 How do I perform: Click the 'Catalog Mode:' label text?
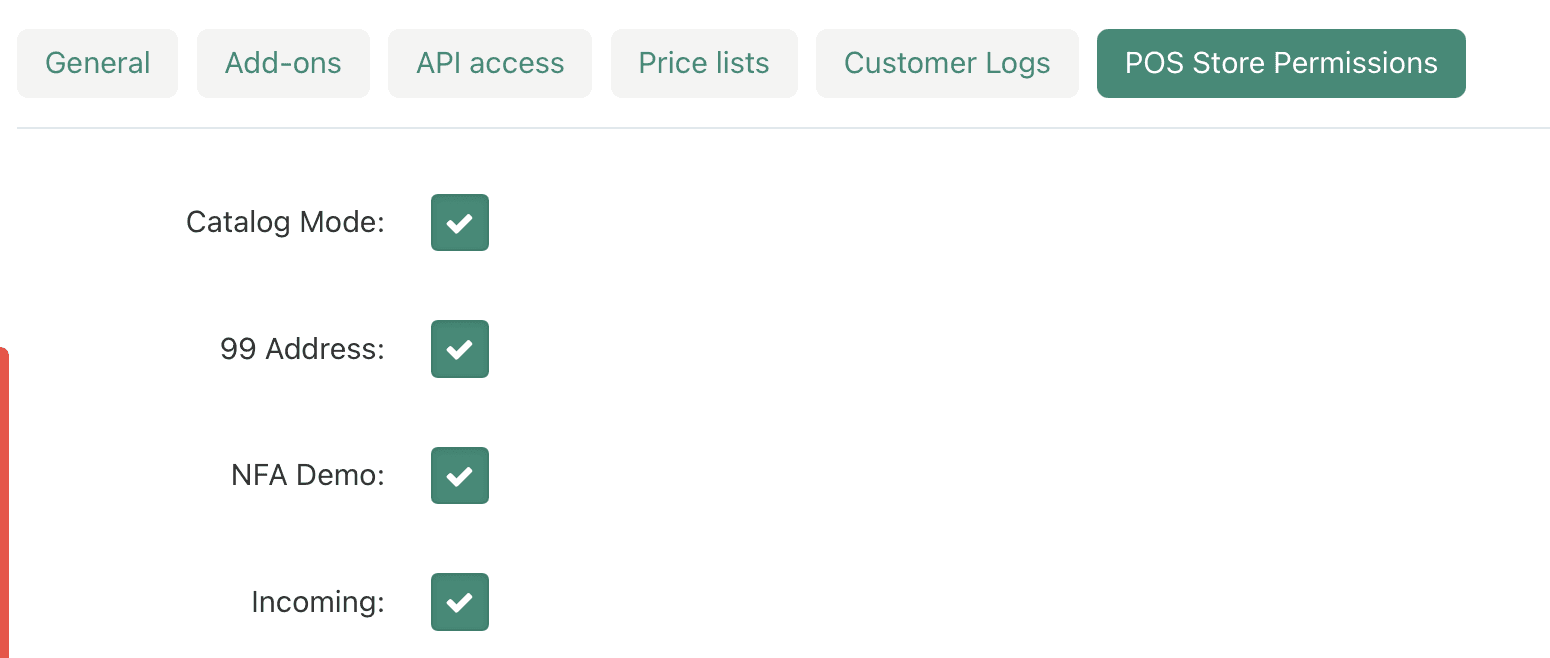(285, 222)
